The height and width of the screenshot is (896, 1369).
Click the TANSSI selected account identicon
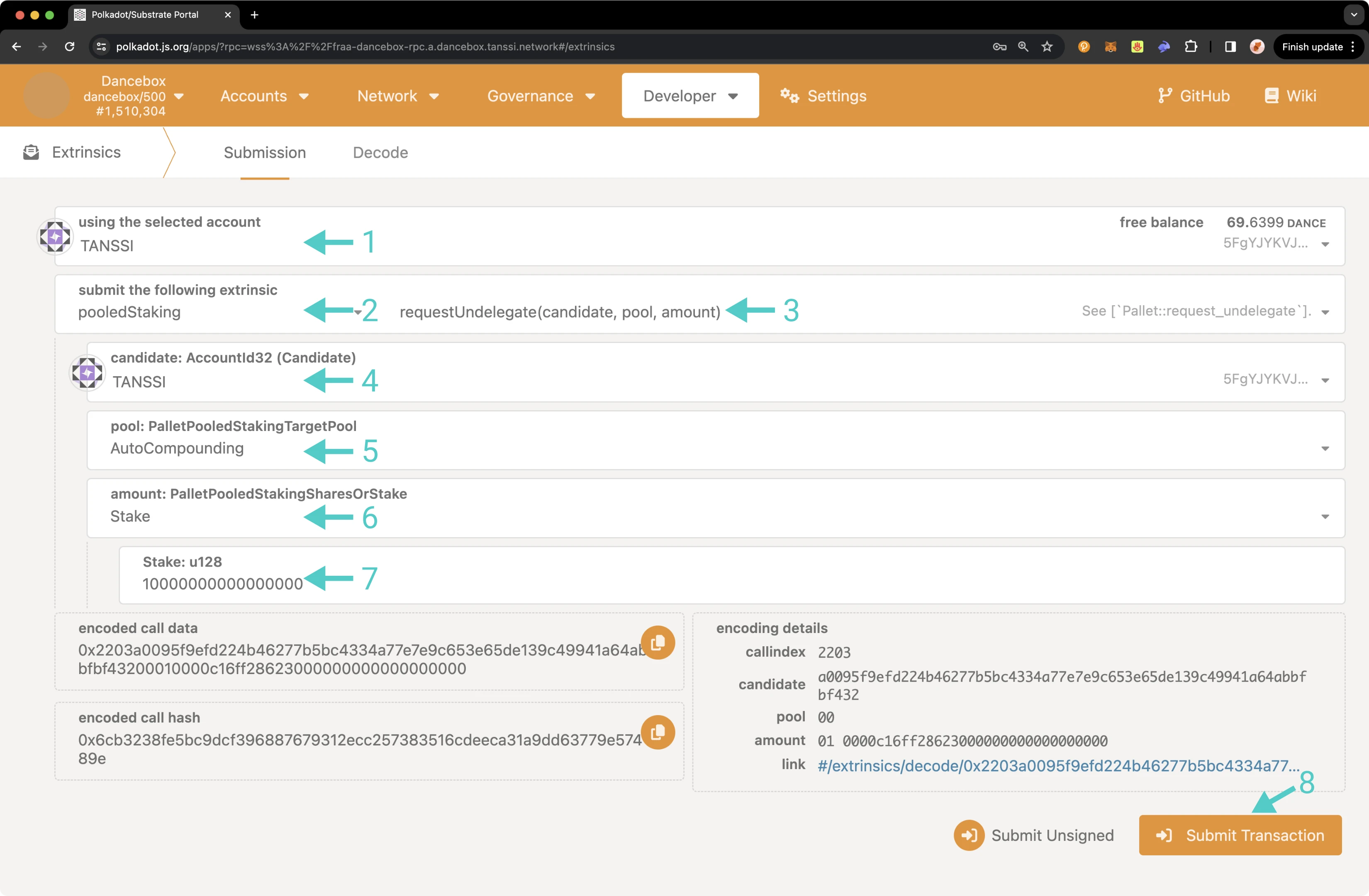(55, 236)
